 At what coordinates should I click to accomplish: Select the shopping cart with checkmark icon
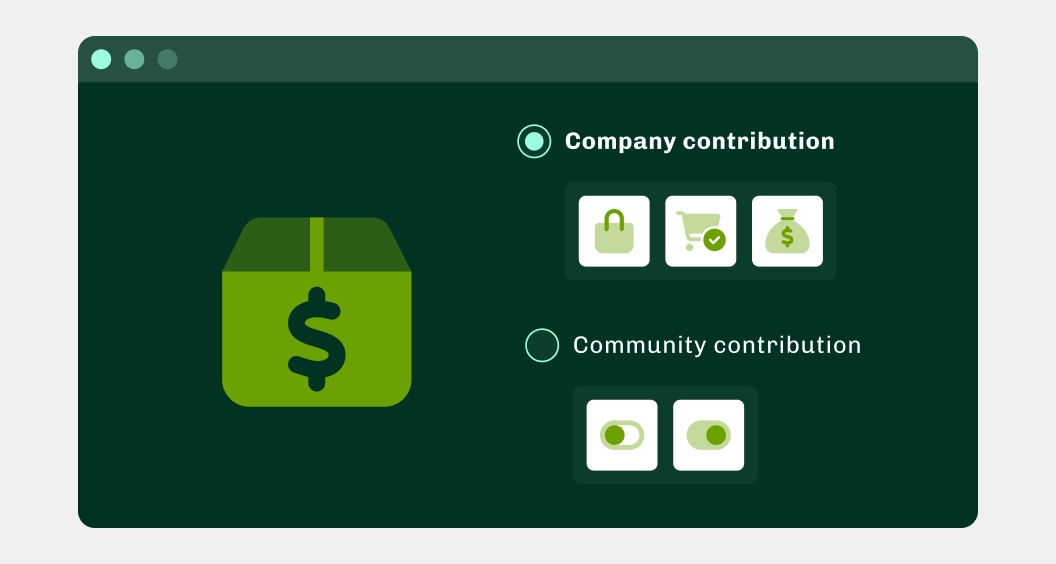pos(700,231)
